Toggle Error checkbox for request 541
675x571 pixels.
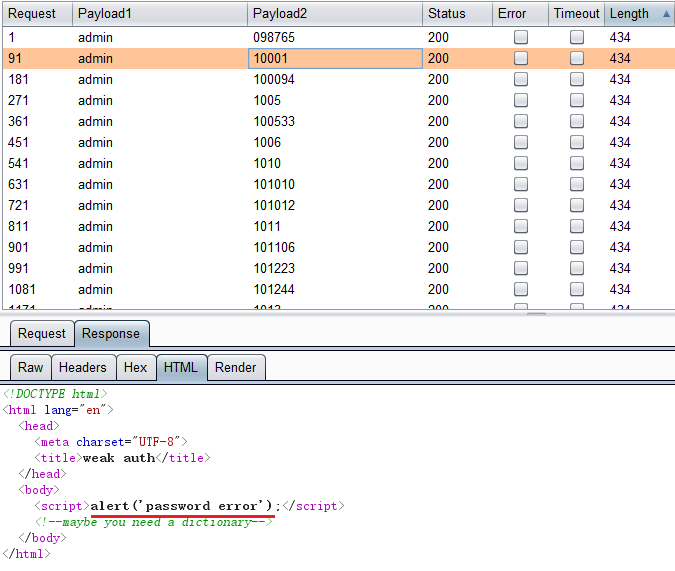click(x=521, y=163)
